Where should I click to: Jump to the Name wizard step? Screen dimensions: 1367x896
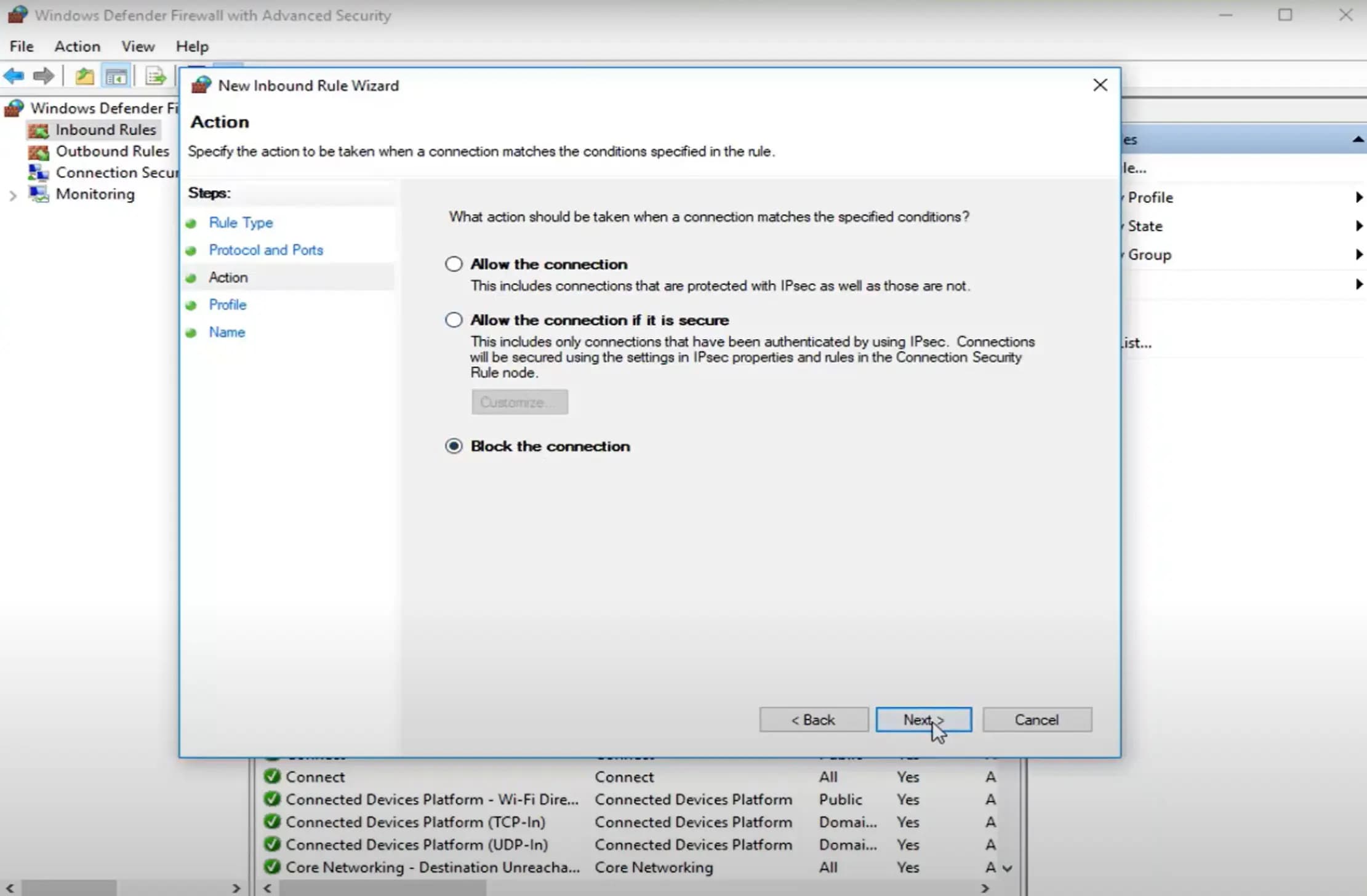[x=226, y=332]
